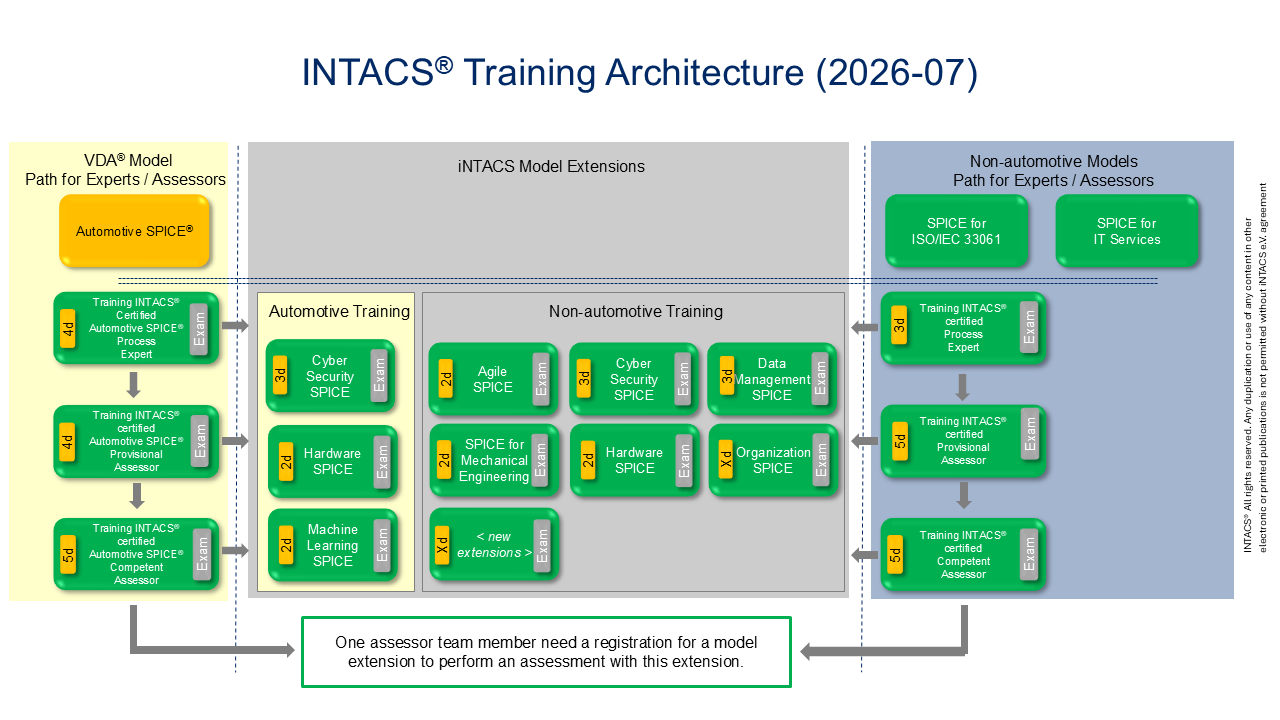Select Cyber Security SPICE under Automotive Training
The height and width of the screenshot is (720, 1280).
(x=330, y=376)
